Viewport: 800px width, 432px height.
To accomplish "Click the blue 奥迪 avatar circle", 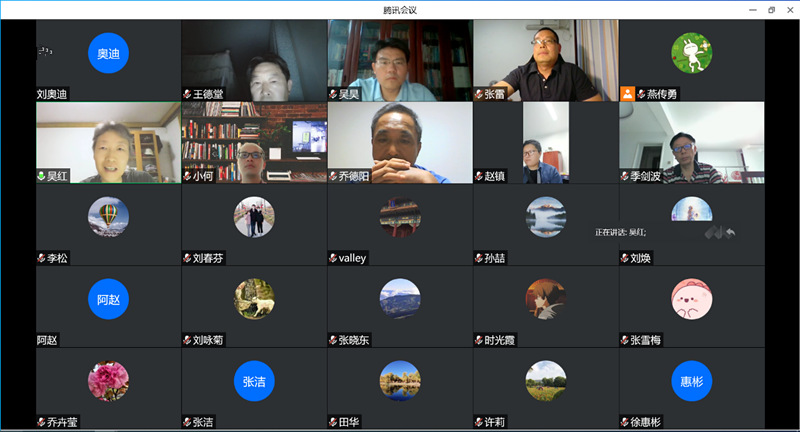I will (x=108, y=53).
